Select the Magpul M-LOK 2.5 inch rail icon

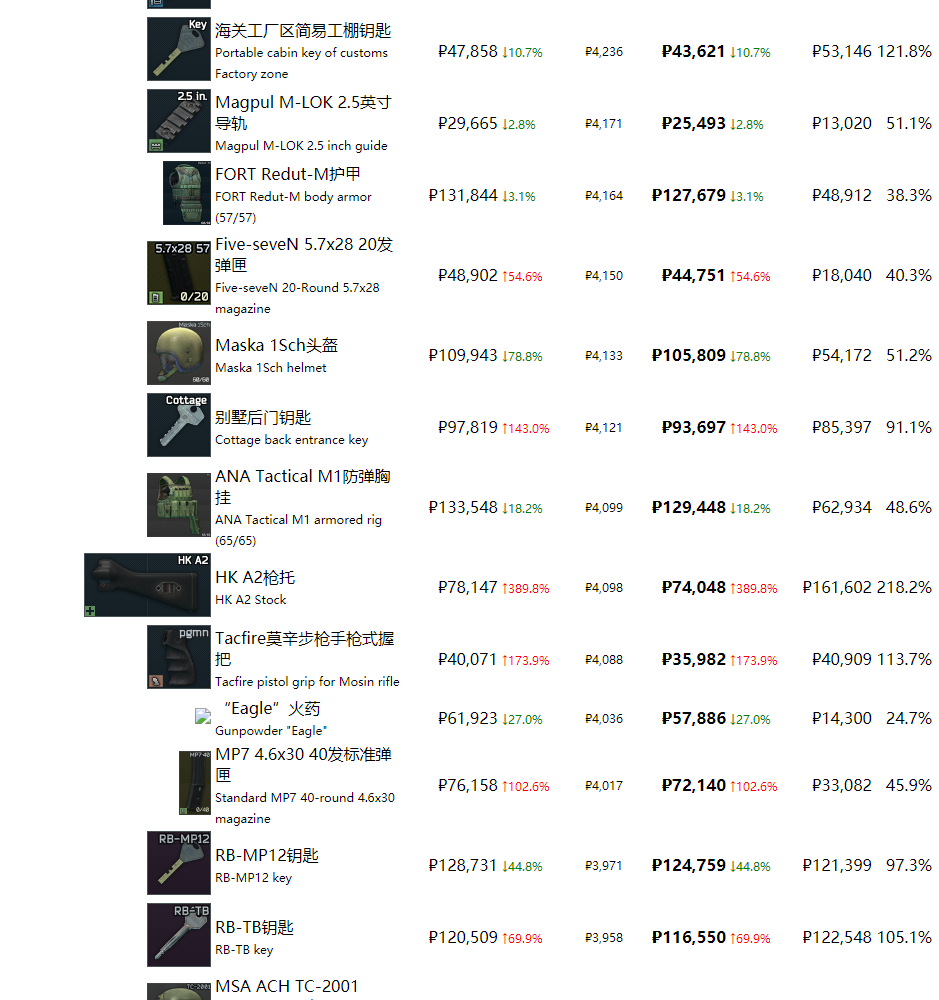tap(179, 121)
